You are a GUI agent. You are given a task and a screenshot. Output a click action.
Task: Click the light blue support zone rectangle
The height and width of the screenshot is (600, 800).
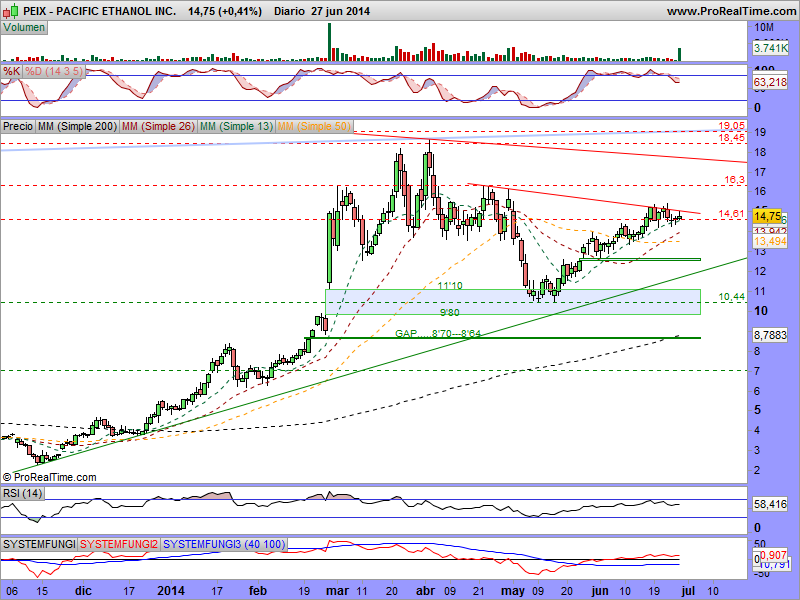tap(513, 302)
